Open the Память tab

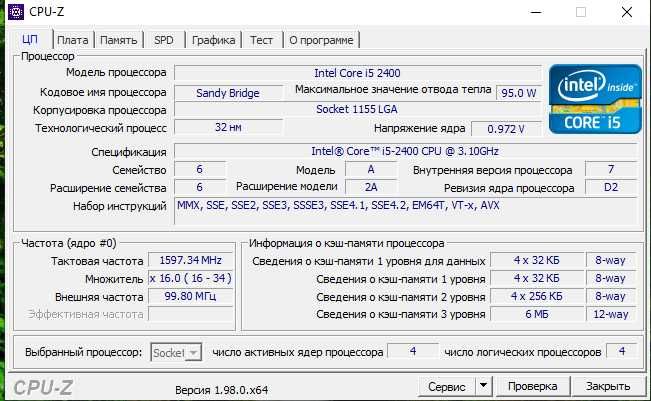118,40
